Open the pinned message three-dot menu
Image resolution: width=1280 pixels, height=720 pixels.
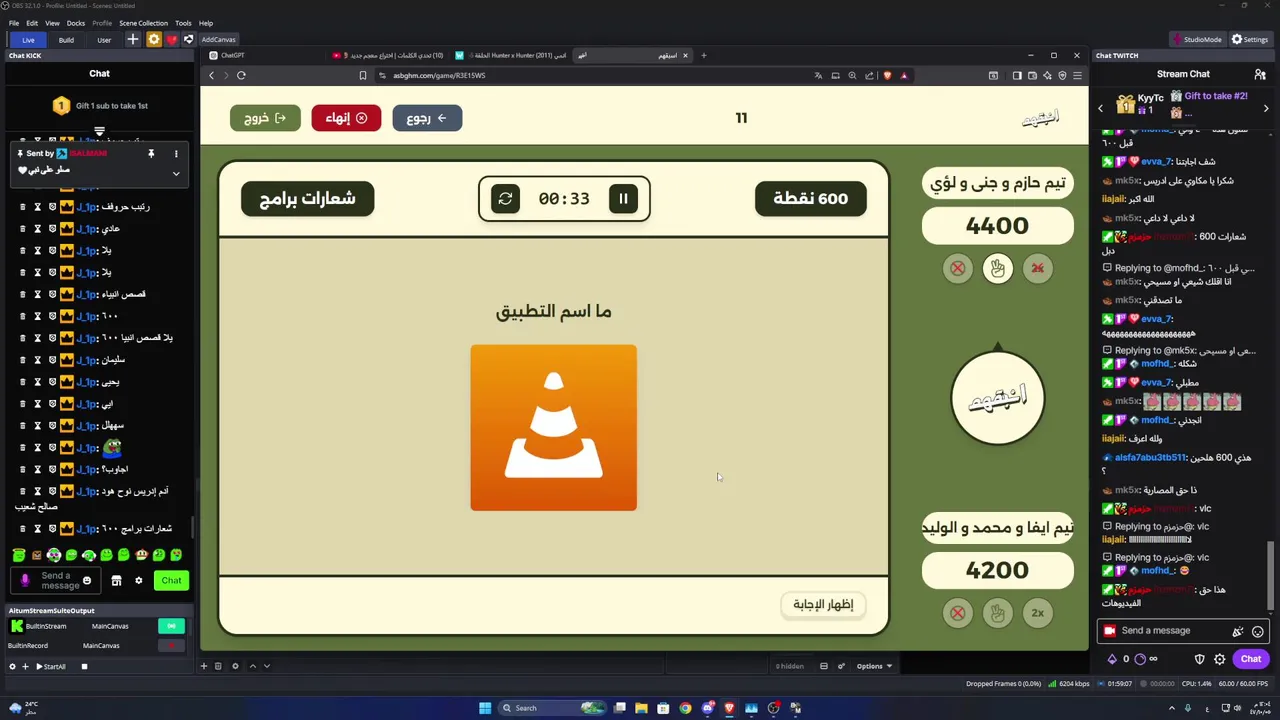176,154
